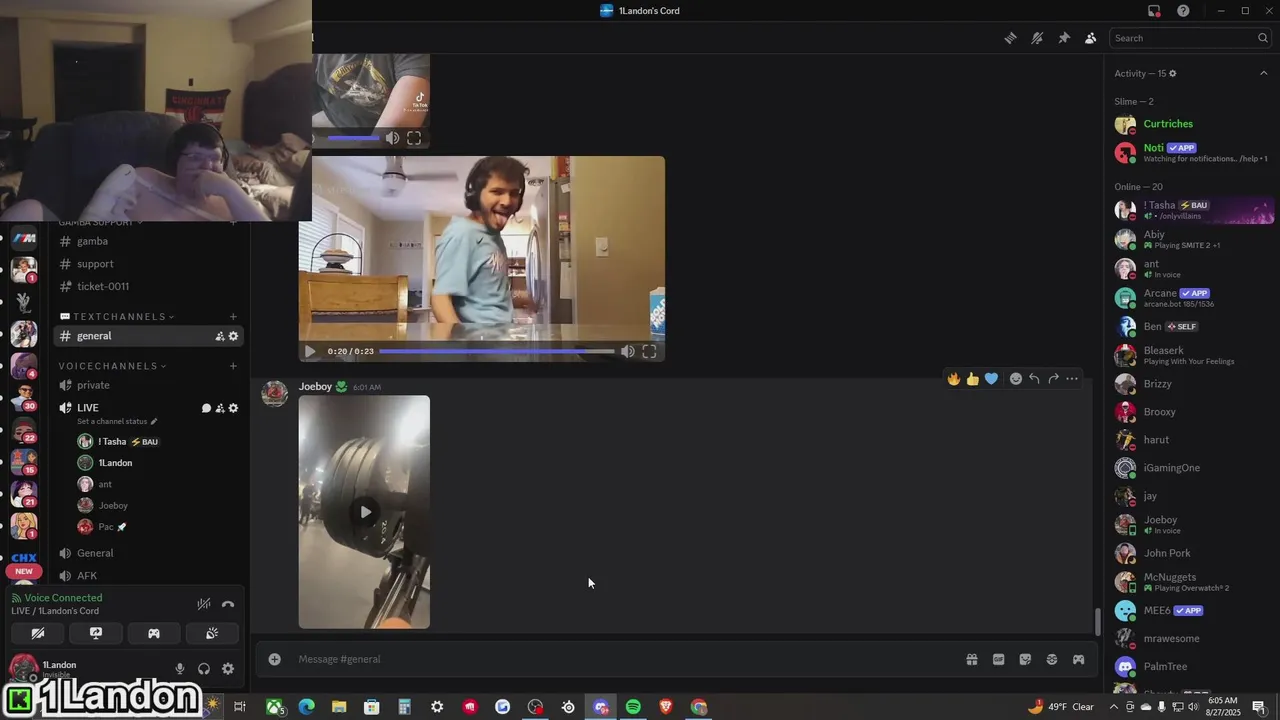Edit general channel settings gear
The width and height of the screenshot is (1280, 720).
(x=234, y=336)
